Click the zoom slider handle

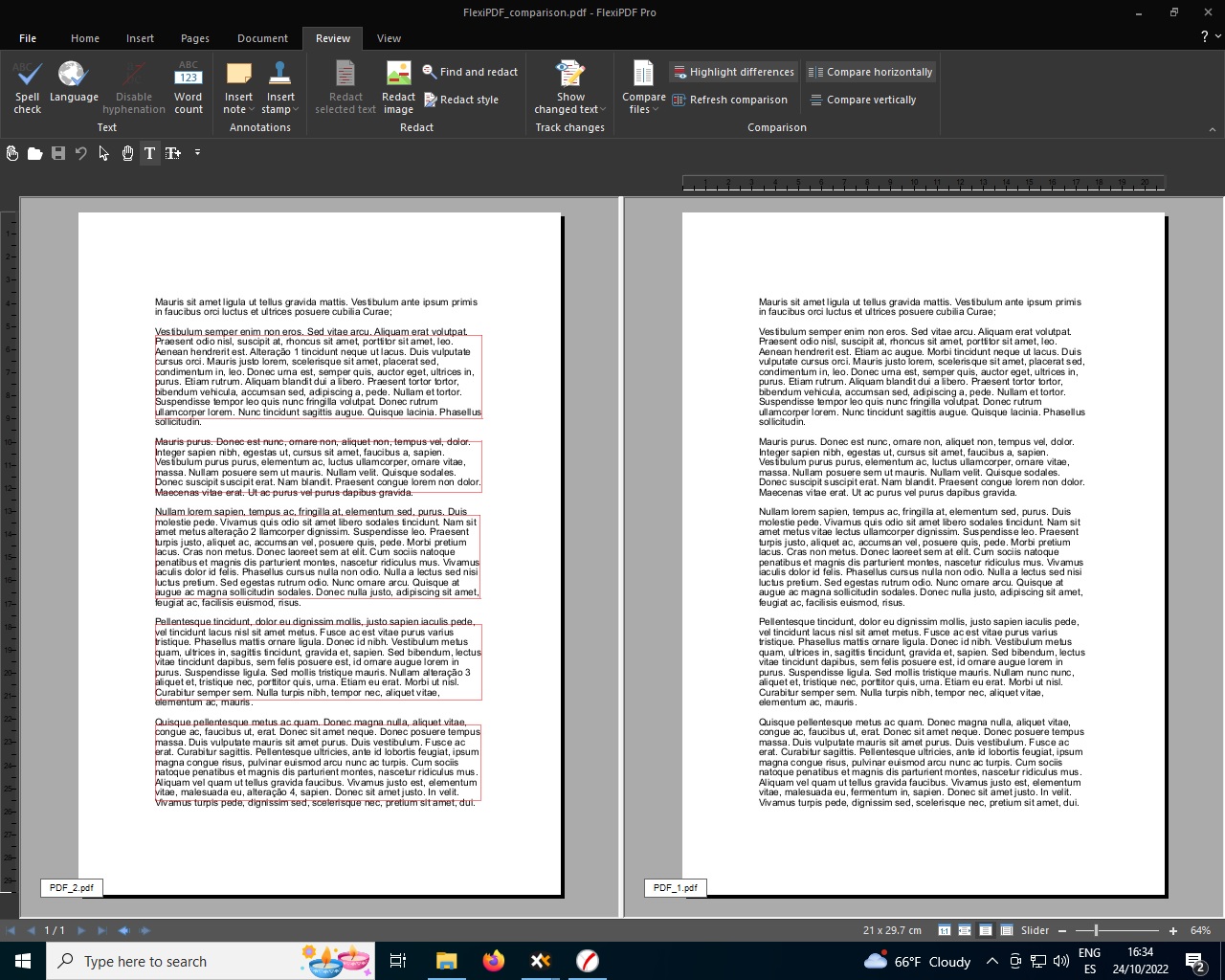(x=1096, y=930)
